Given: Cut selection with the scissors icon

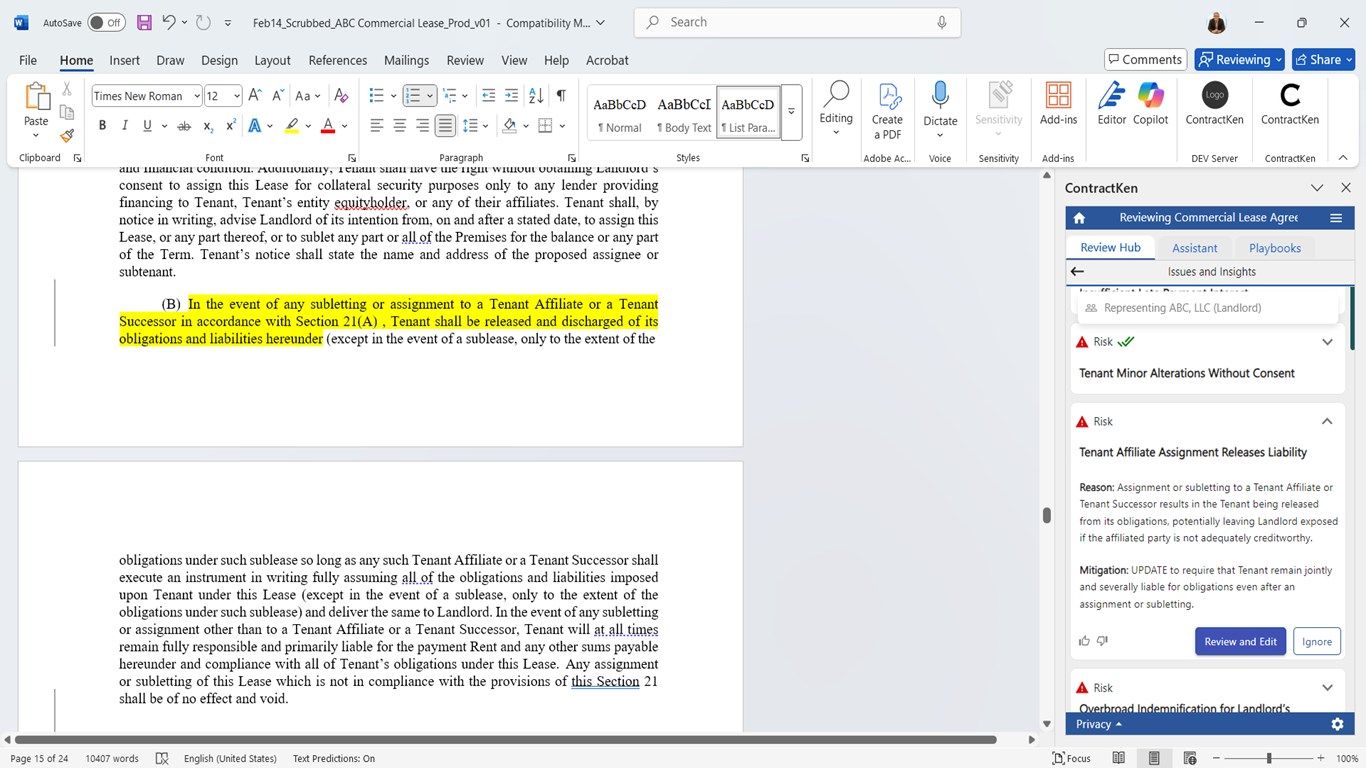Looking at the screenshot, I should pos(67,90).
